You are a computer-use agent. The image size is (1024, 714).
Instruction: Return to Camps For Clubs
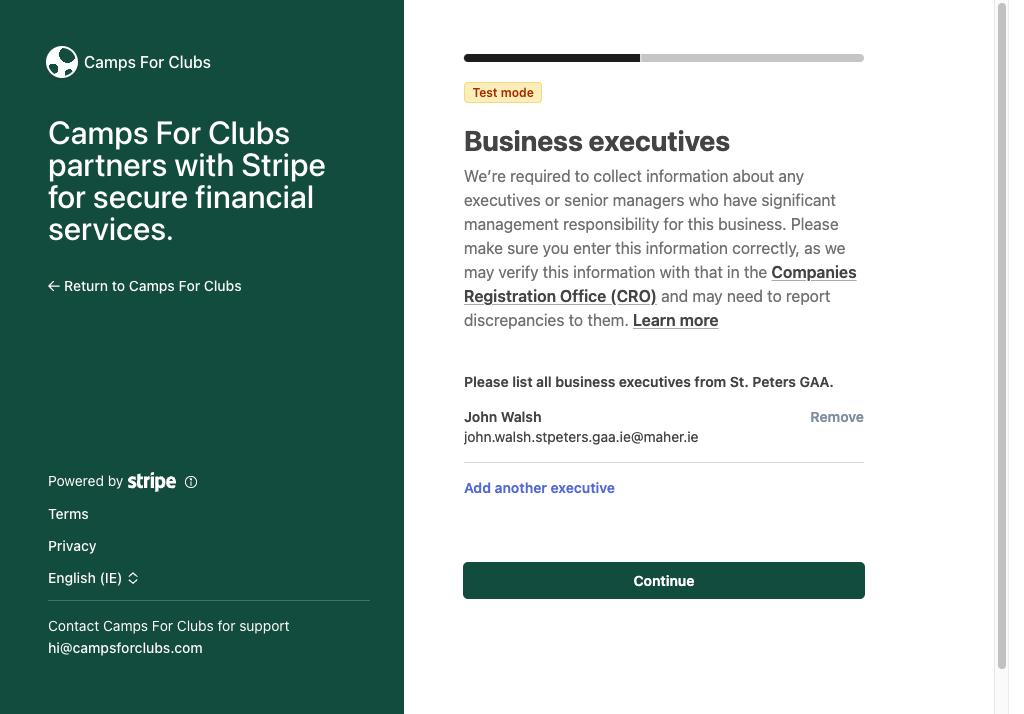pos(144,286)
